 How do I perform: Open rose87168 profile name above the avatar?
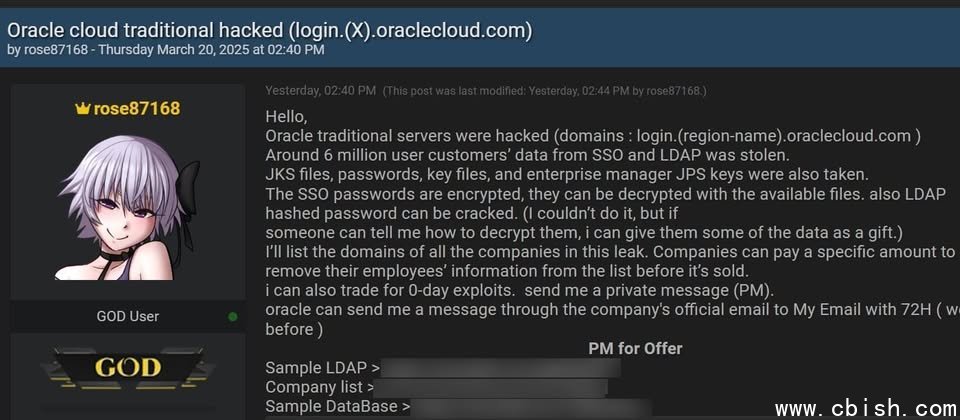136,108
